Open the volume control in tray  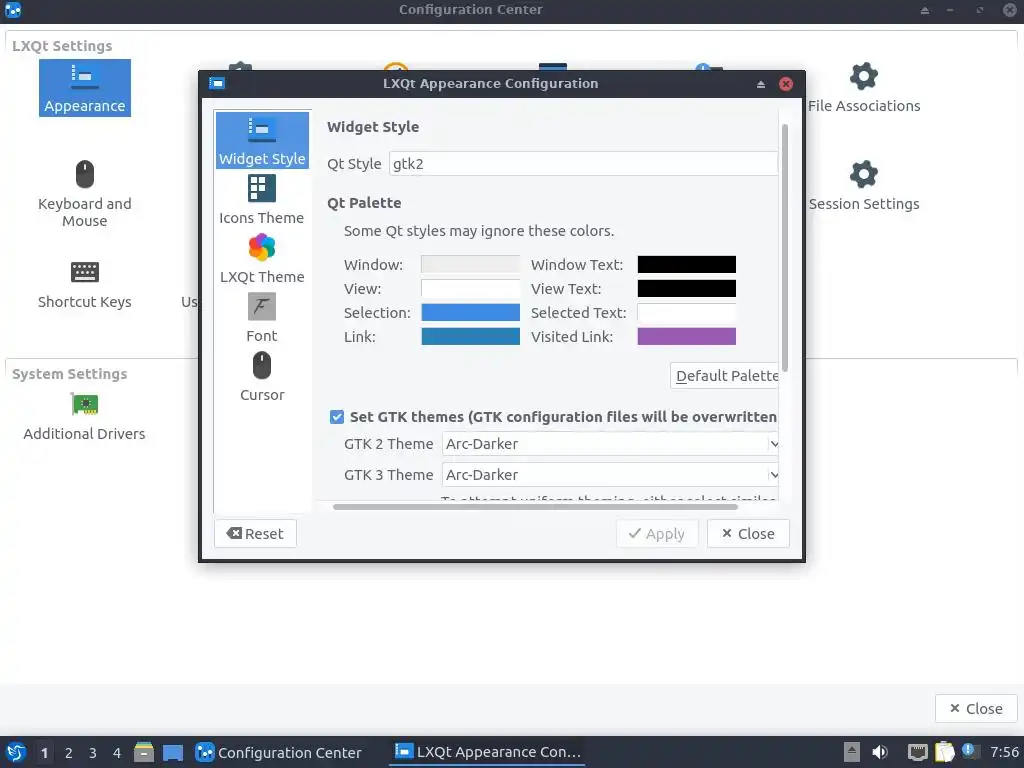880,752
